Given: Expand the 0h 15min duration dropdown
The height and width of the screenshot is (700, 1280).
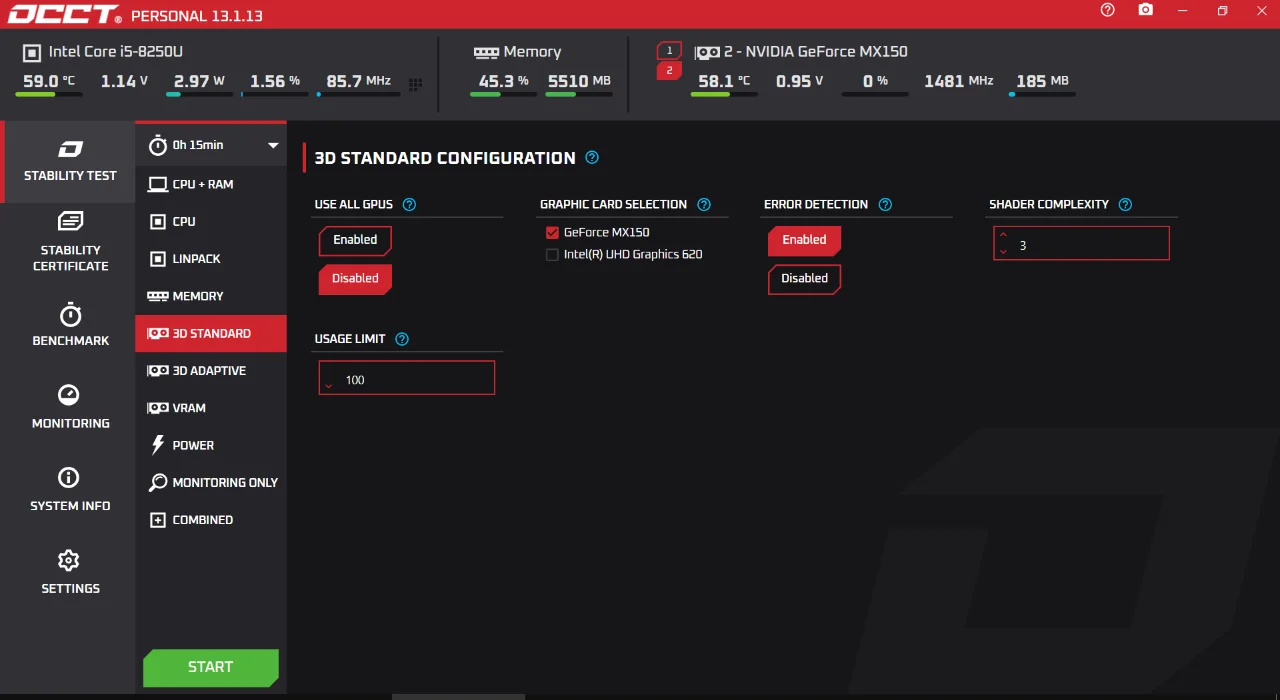Looking at the screenshot, I should (273, 146).
